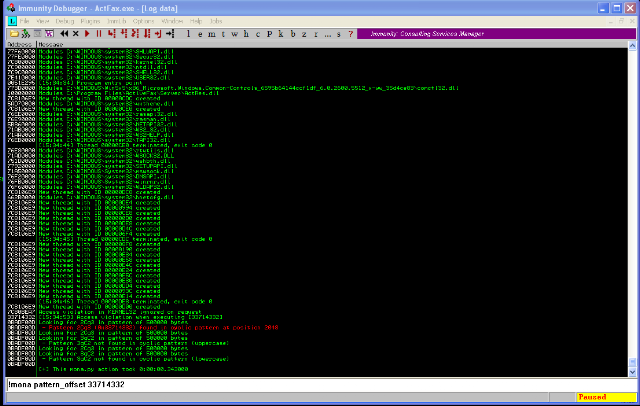
Task: Open a file with the folder icon
Action: [14, 34]
